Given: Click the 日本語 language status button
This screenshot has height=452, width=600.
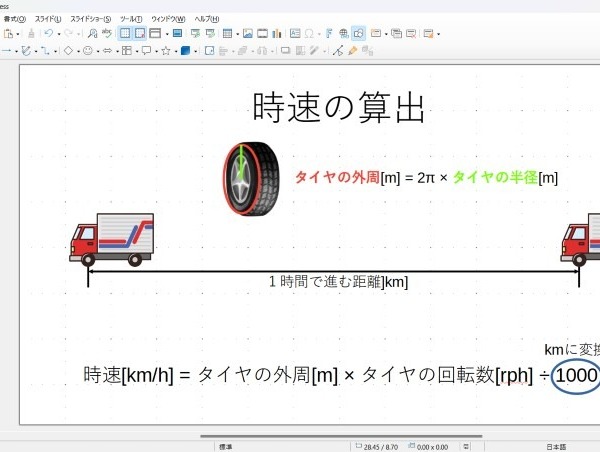Looking at the screenshot, I should point(556,447).
